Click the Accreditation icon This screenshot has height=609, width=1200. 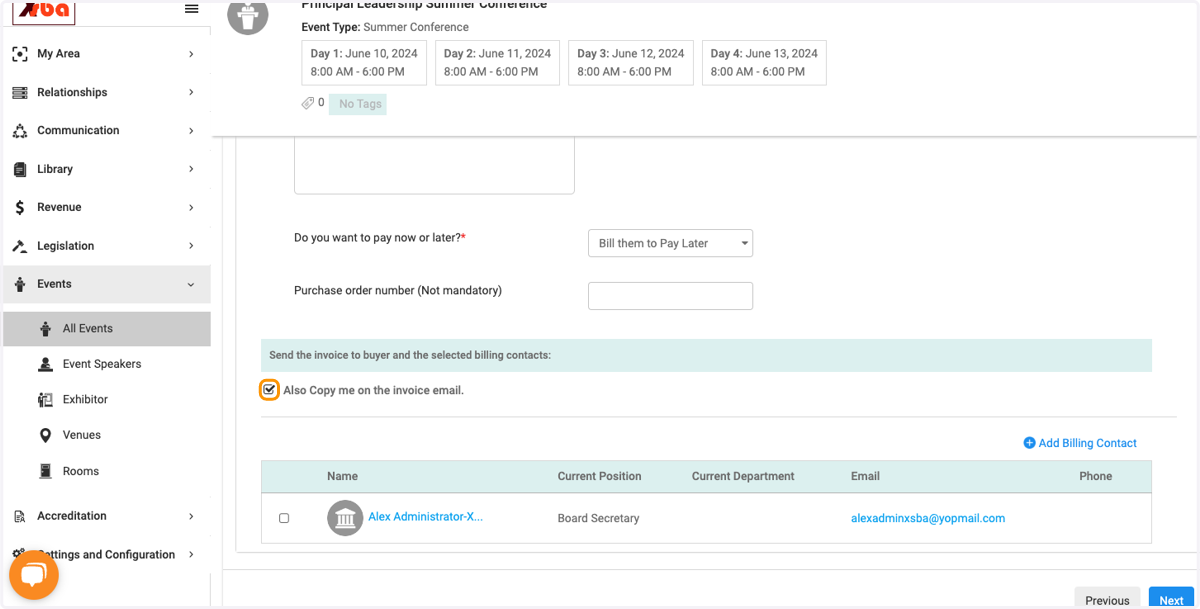click(20, 516)
